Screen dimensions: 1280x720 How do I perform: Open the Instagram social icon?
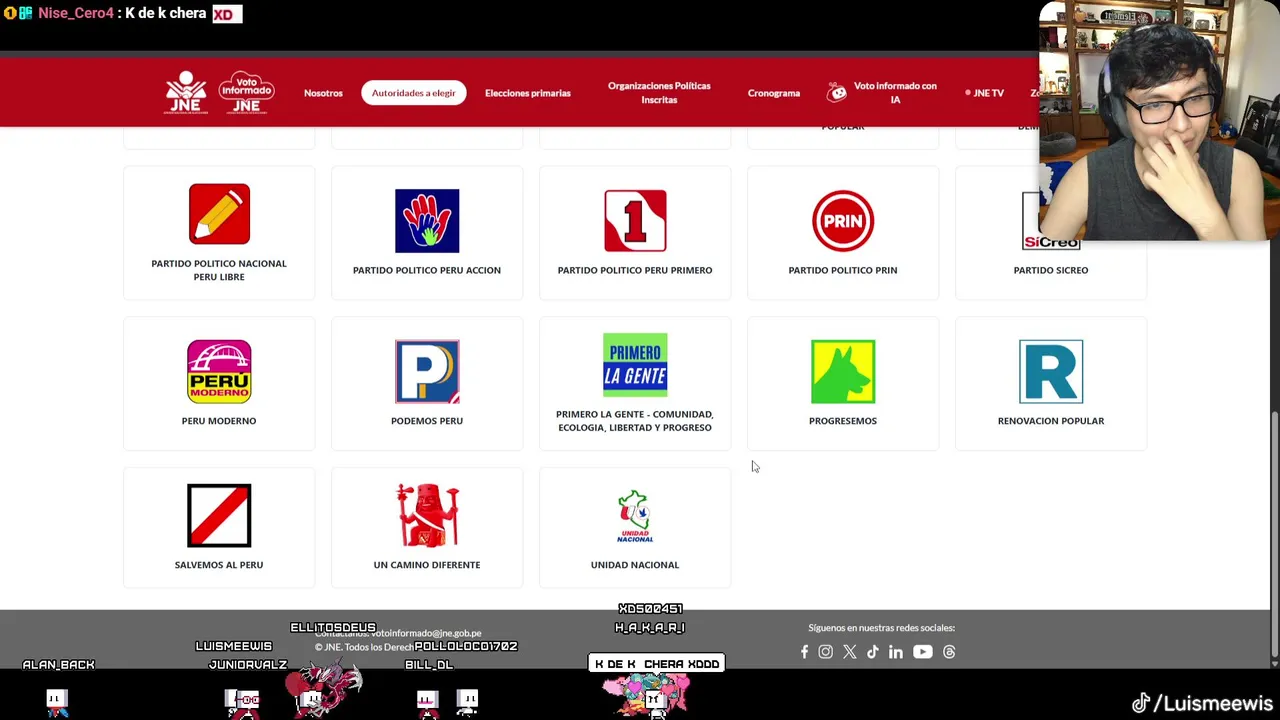[x=825, y=652]
